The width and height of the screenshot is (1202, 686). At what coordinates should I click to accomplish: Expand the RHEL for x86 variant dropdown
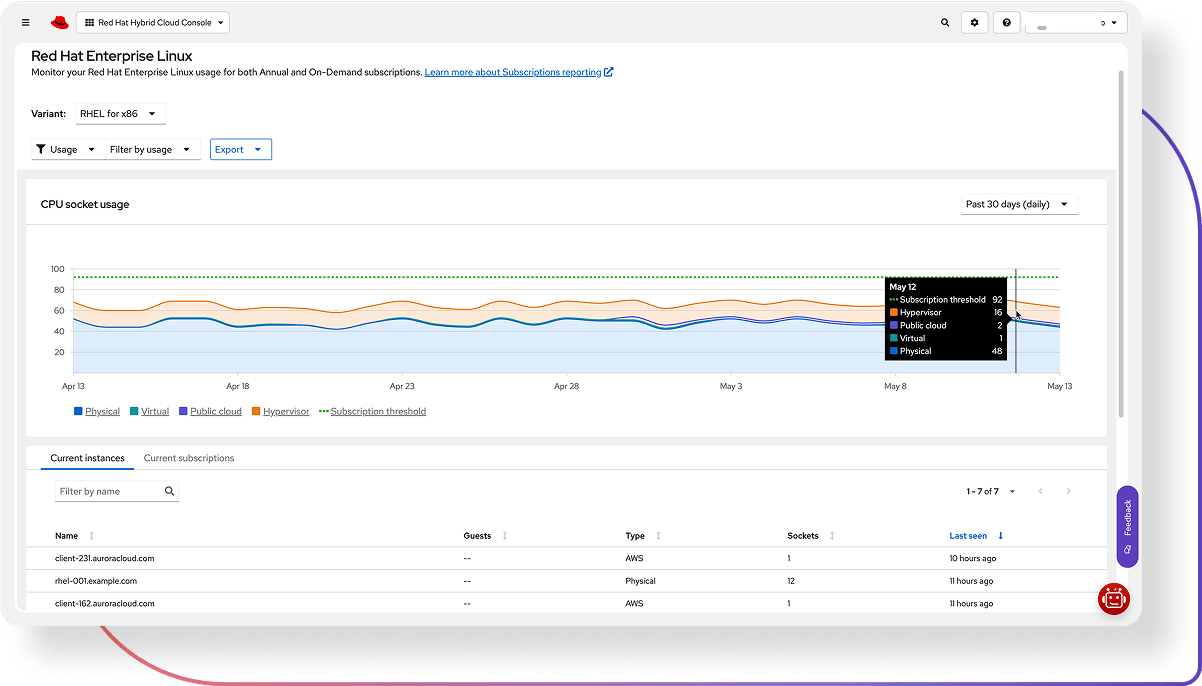[119, 114]
